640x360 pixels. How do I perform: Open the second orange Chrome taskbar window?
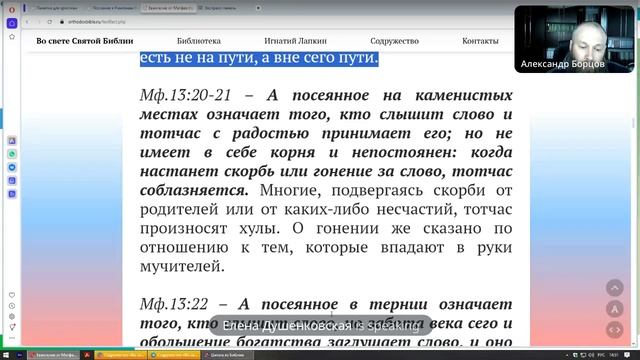[x=174, y=355]
